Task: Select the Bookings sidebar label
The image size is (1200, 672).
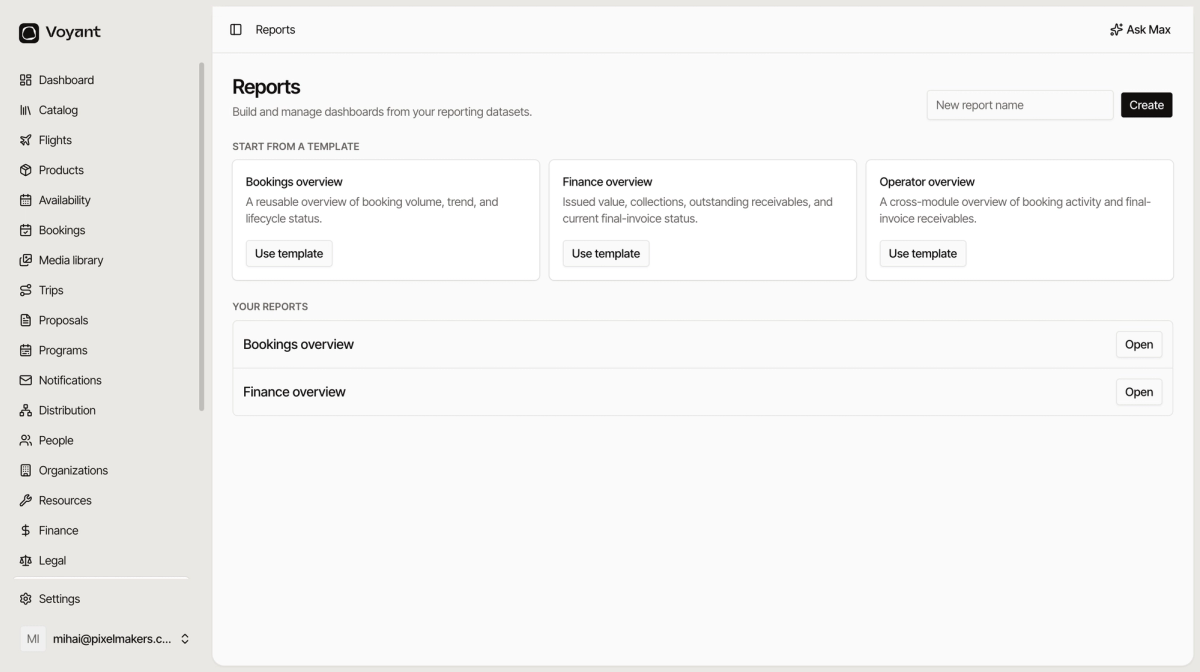Action: (62, 230)
